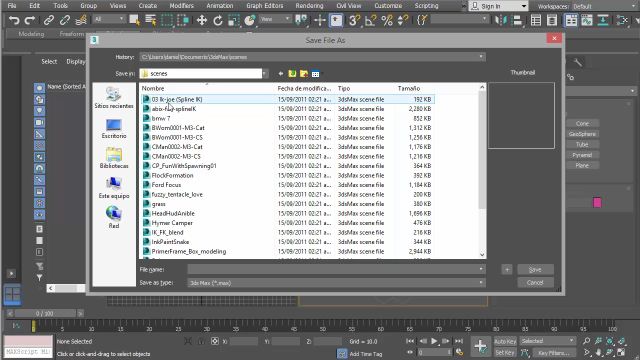This screenshot has width=640, height=360.
Task: Click the pink object color swatch
Action: (597, 202)
